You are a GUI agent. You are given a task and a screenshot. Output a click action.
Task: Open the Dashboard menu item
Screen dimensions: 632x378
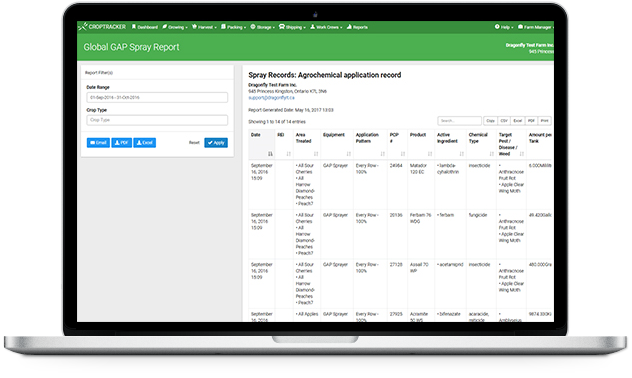click(x=145, y=27)
